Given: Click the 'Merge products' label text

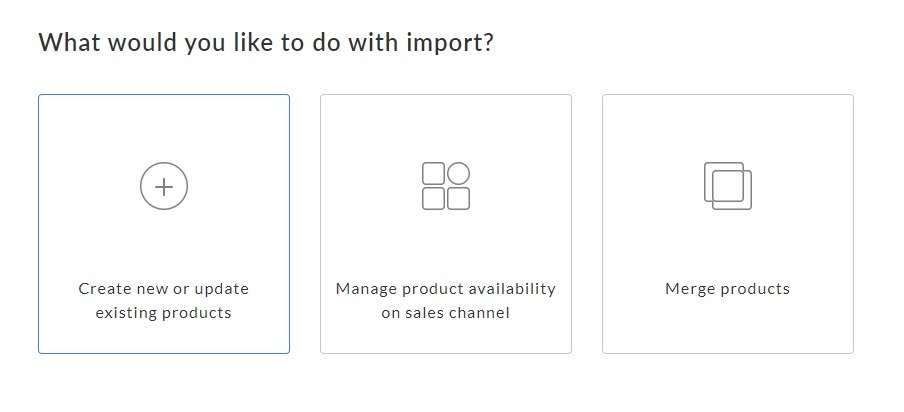Looking at the screenshot, I should coord(728,289).
